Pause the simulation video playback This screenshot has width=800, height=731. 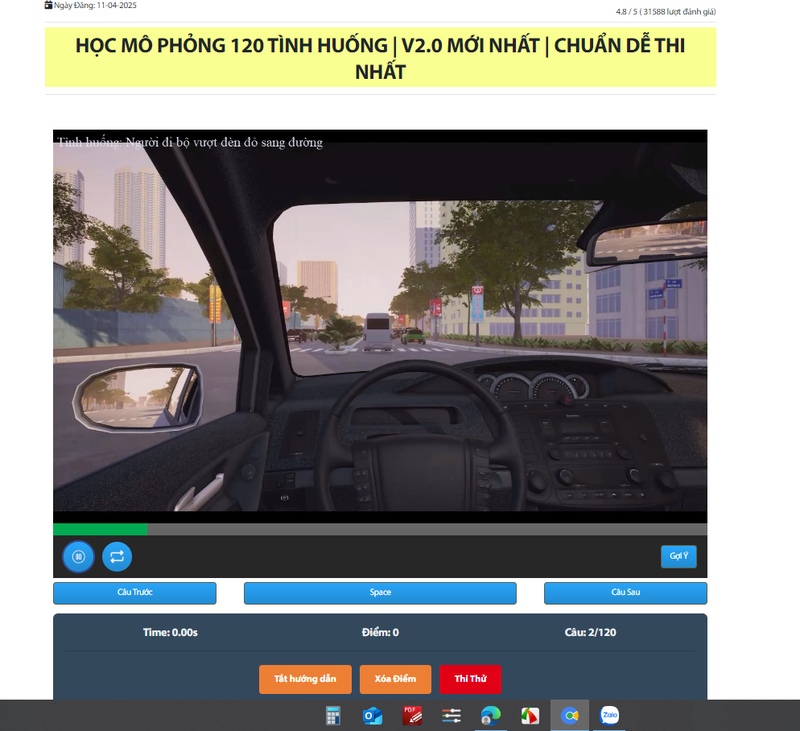tap(78, 557)
